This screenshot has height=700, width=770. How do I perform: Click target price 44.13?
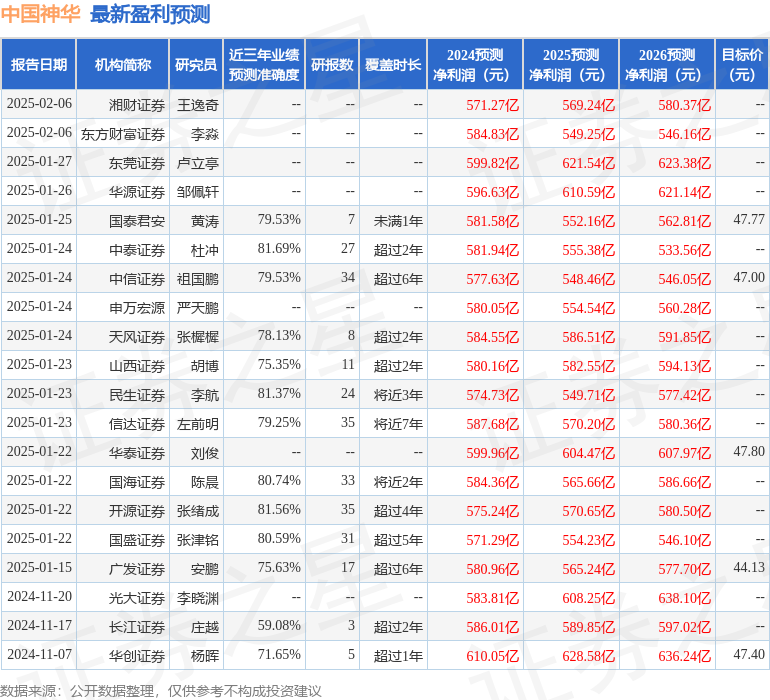pyautogui.click(x=749, y=567)
